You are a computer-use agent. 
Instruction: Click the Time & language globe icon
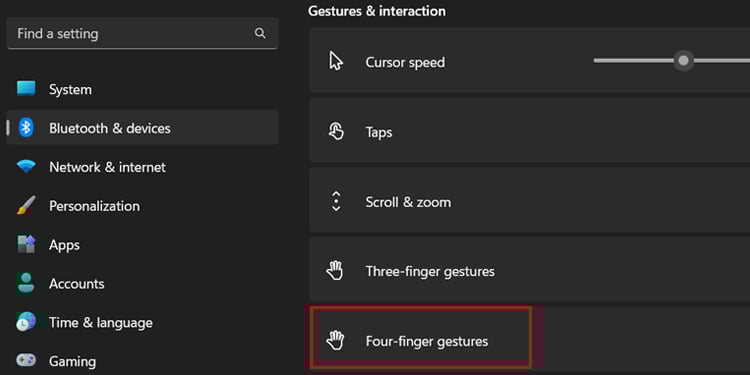[26, 322]
